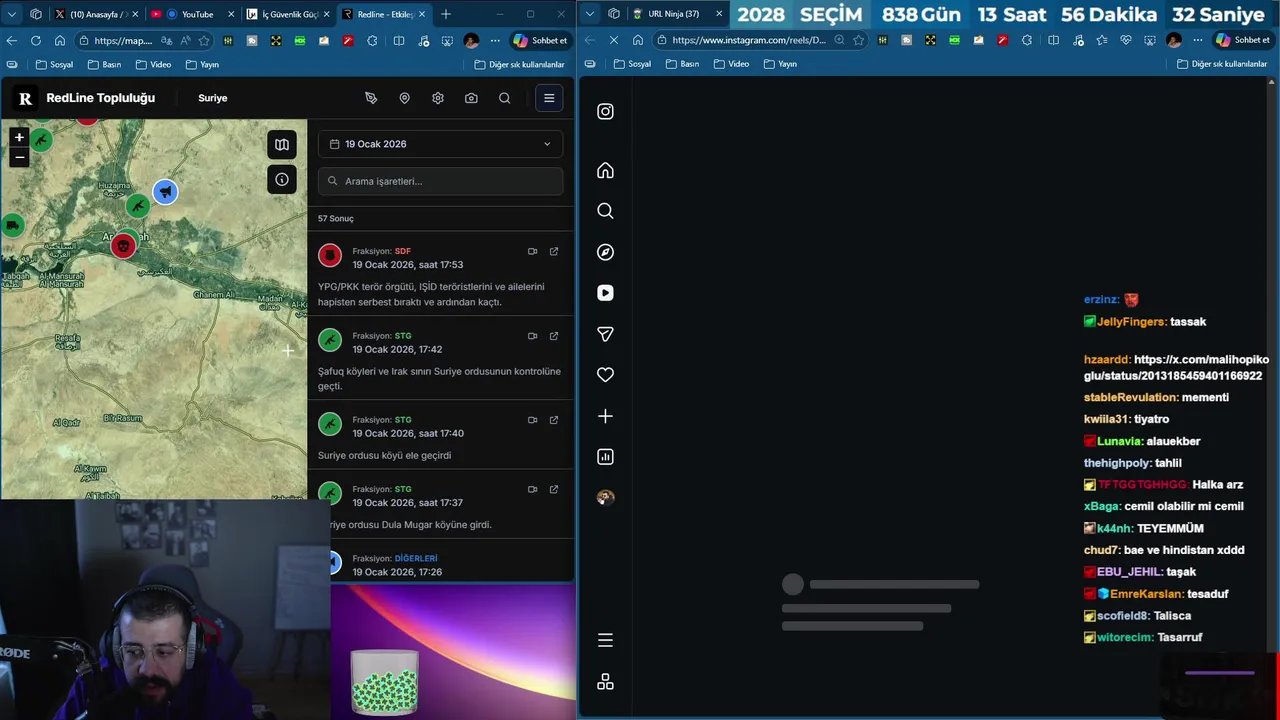Screen dimensions: 1280x720
Task: Select the blue megaphone map marker
Action: pyautogui.click(x=165, y=191)
